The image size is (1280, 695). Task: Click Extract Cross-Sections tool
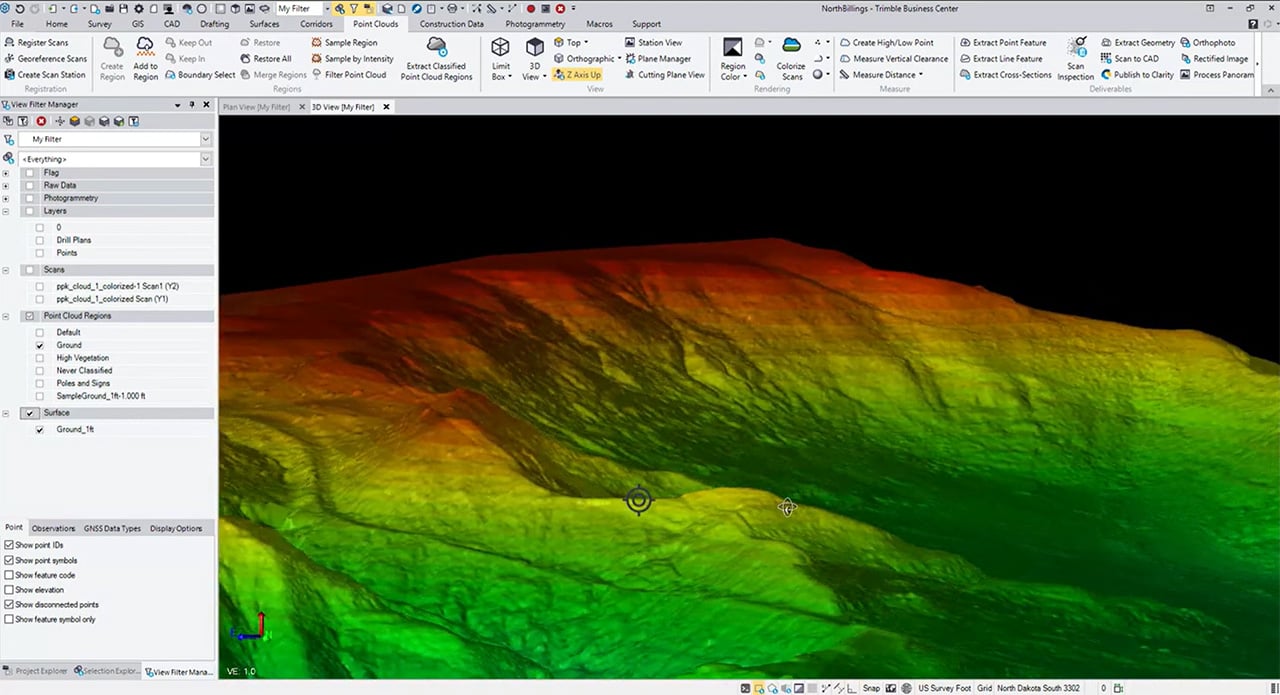(x=1005, y=75)
